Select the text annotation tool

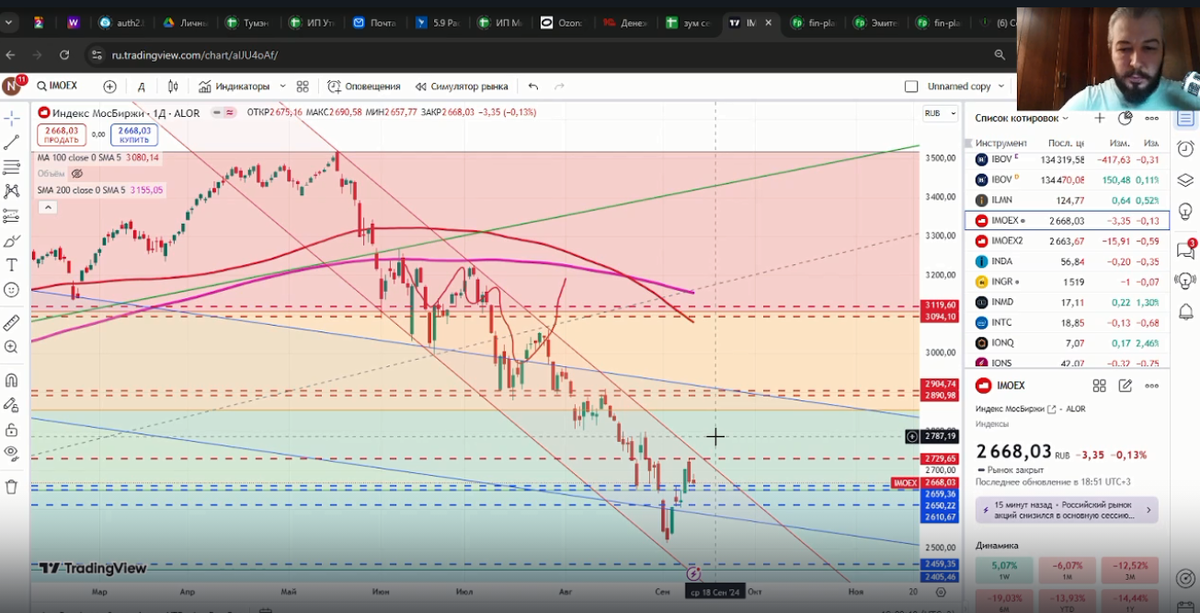[12, 265]
